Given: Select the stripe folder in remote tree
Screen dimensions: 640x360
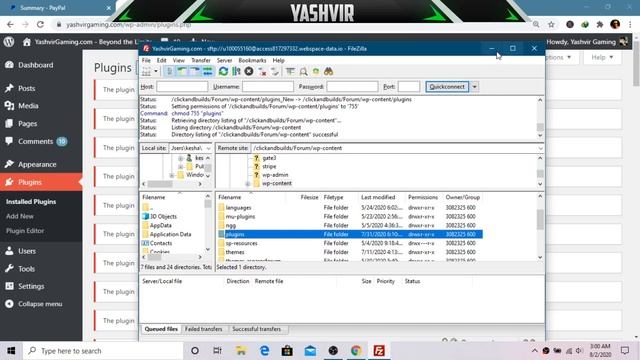Looking at the screenshot, I should tap(269, 167).
